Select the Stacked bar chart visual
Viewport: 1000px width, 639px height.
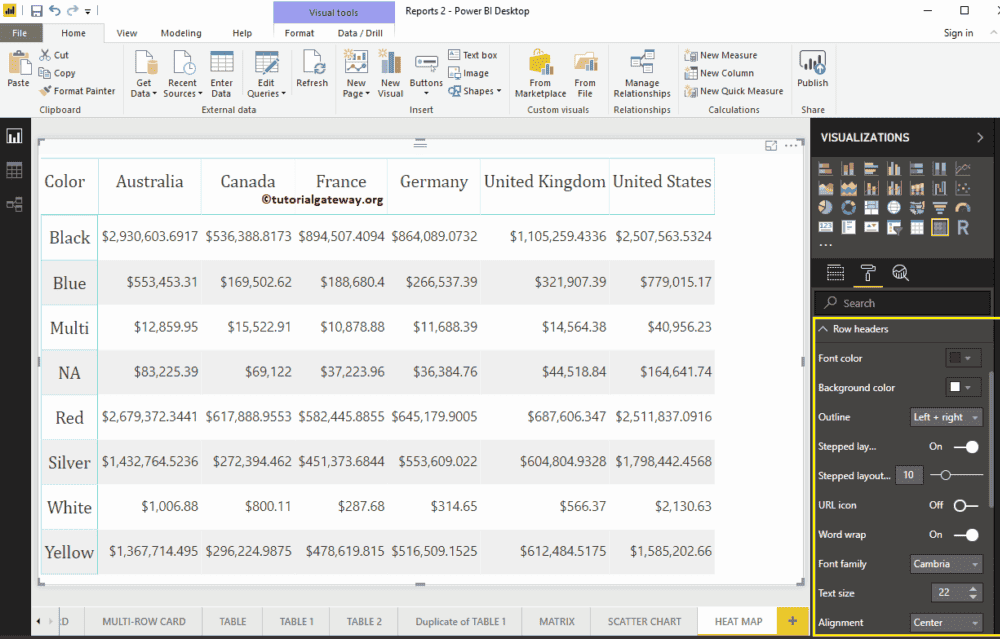pos(825,168)
